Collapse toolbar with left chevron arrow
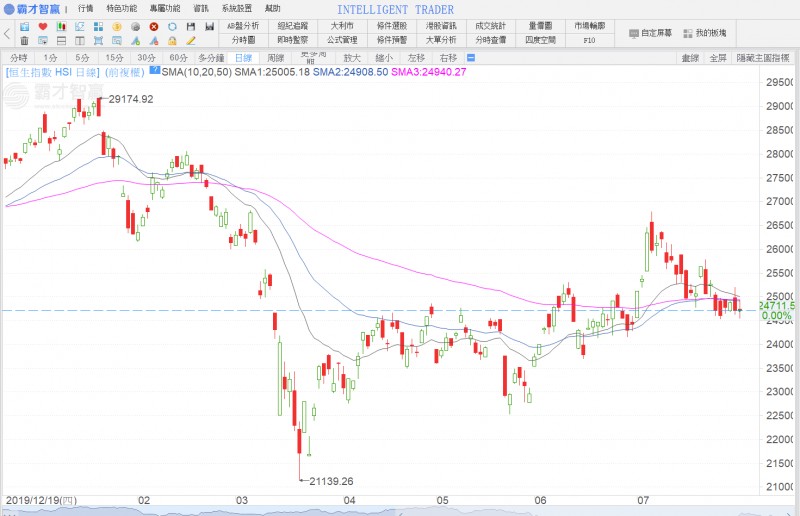 click(x=7, y=33)
